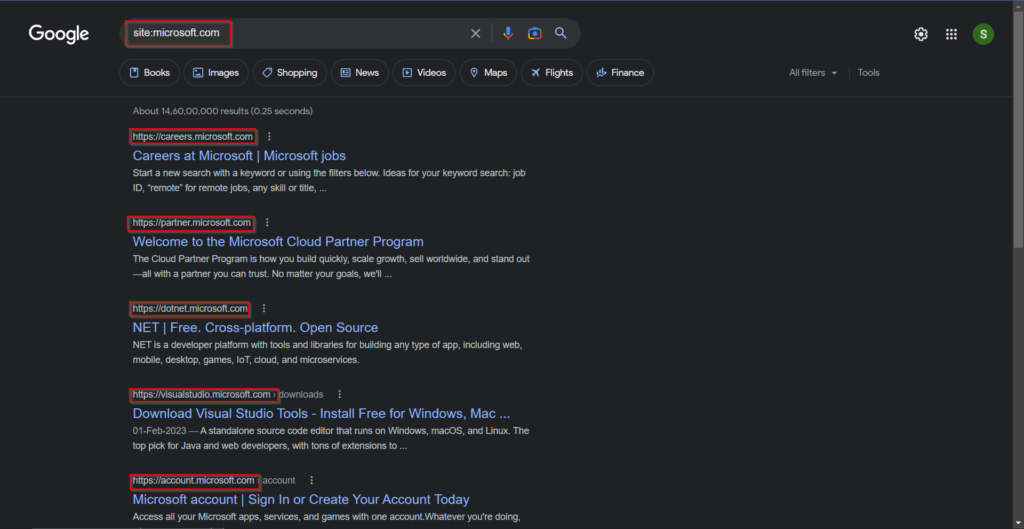The width and height of the screenshot is (1024, 529).
Task: Open Careers at Microsoft result link
Action: (x=239, y=156)
